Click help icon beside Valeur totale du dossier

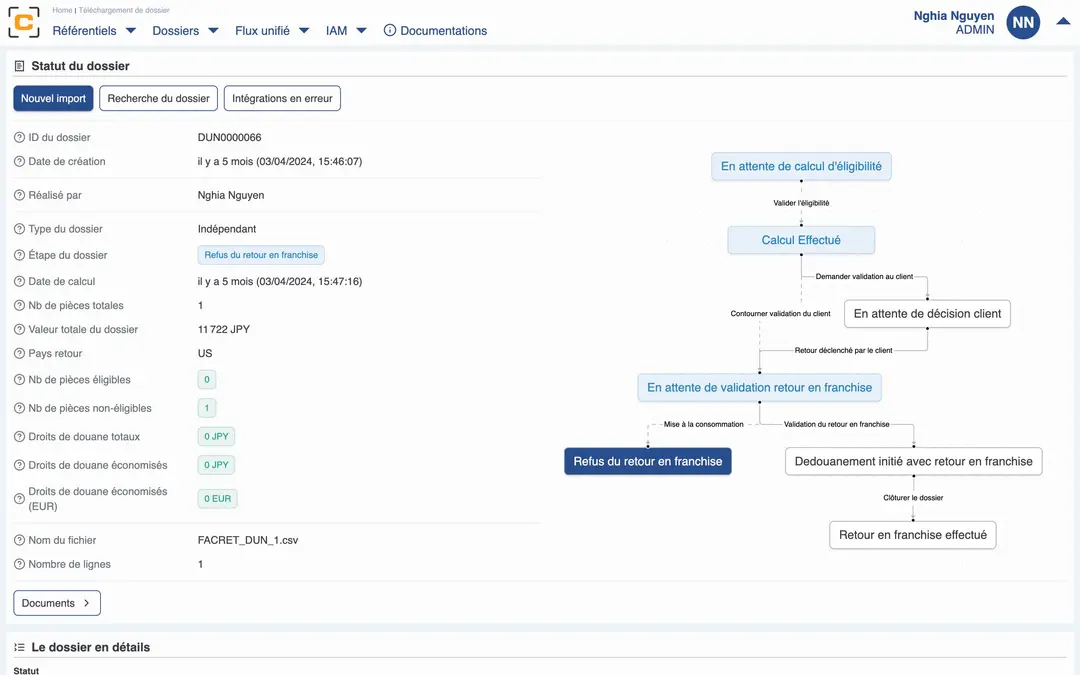(19, 330)
